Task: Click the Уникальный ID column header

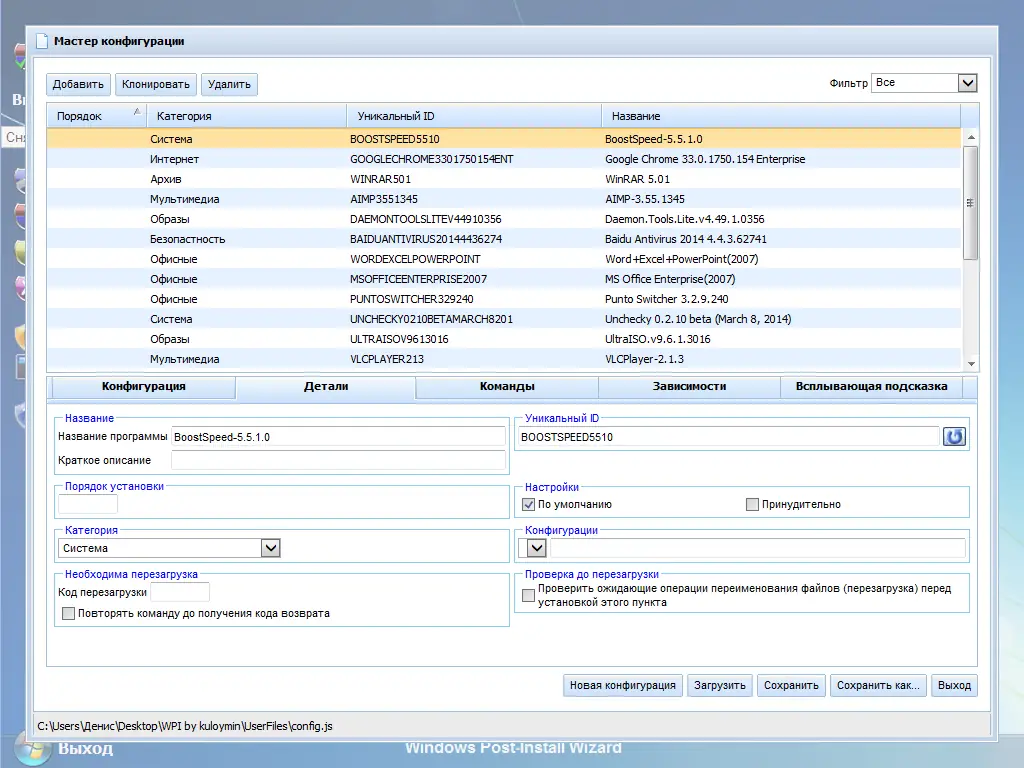Action: point(473,116)
